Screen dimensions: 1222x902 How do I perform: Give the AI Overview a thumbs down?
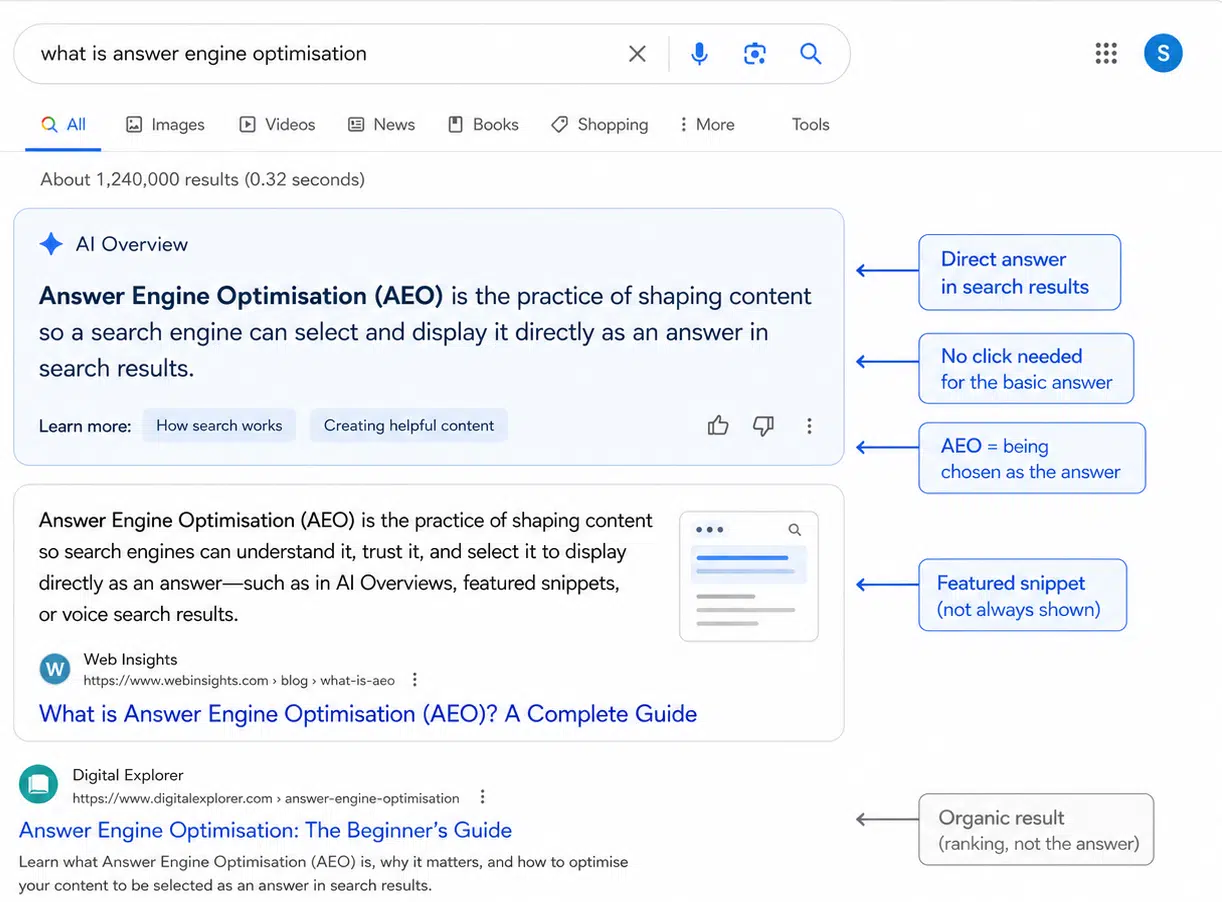tap(763, 426)
